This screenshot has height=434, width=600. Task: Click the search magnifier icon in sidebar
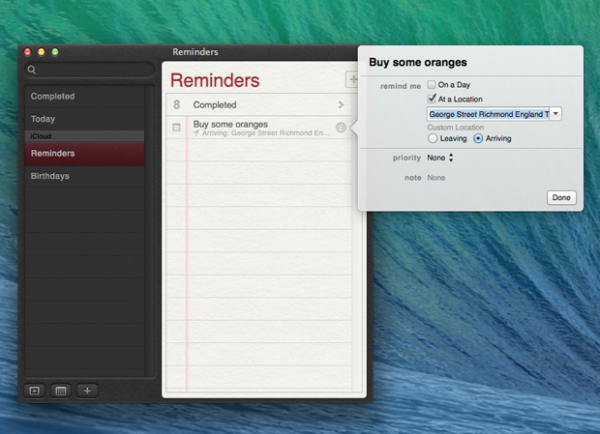click(32, 70)
